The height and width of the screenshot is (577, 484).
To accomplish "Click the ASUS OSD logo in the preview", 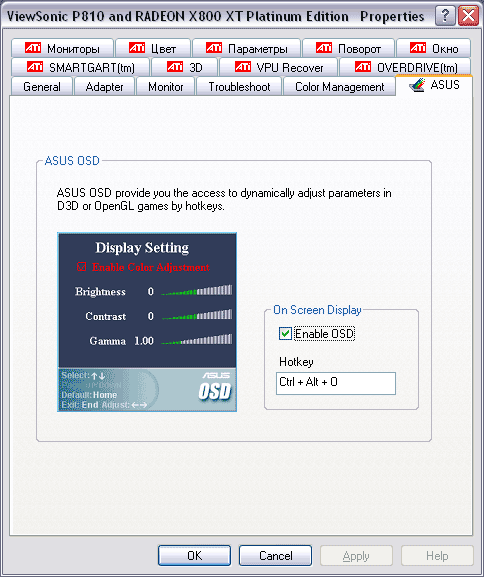I will point(215,386).
